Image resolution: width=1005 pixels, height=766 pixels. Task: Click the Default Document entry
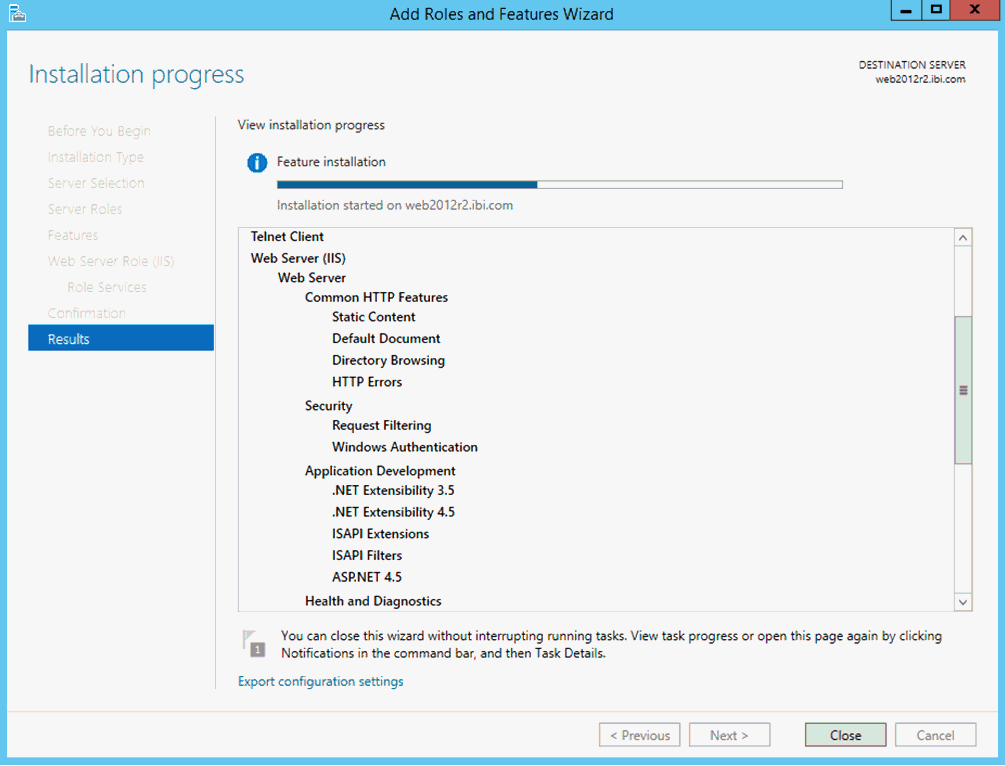coord(386,338)
